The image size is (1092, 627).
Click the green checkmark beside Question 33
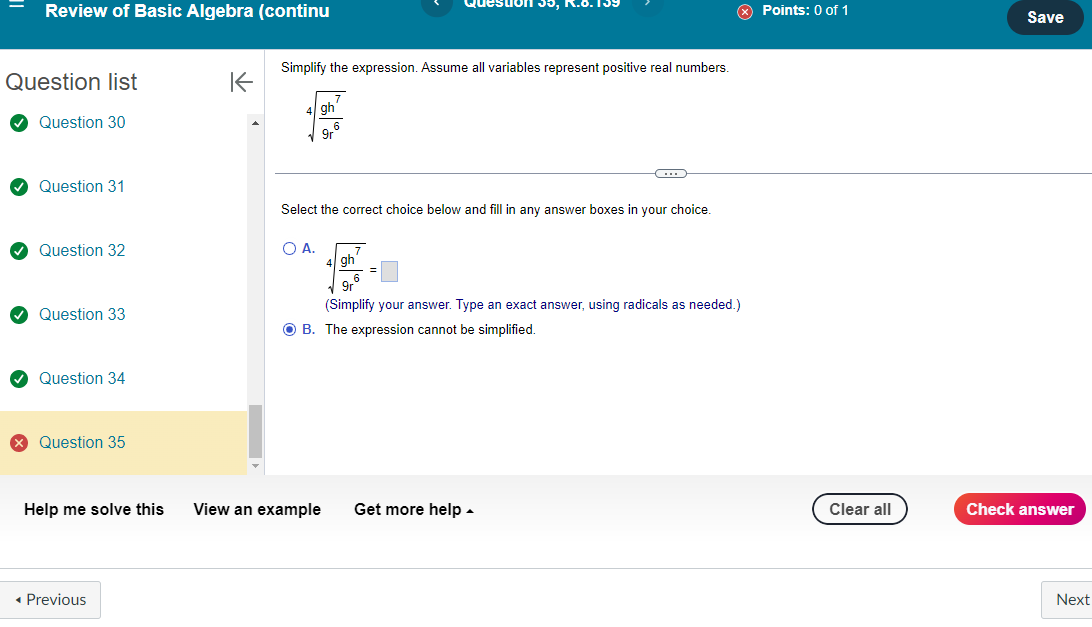tap(19, 314)
